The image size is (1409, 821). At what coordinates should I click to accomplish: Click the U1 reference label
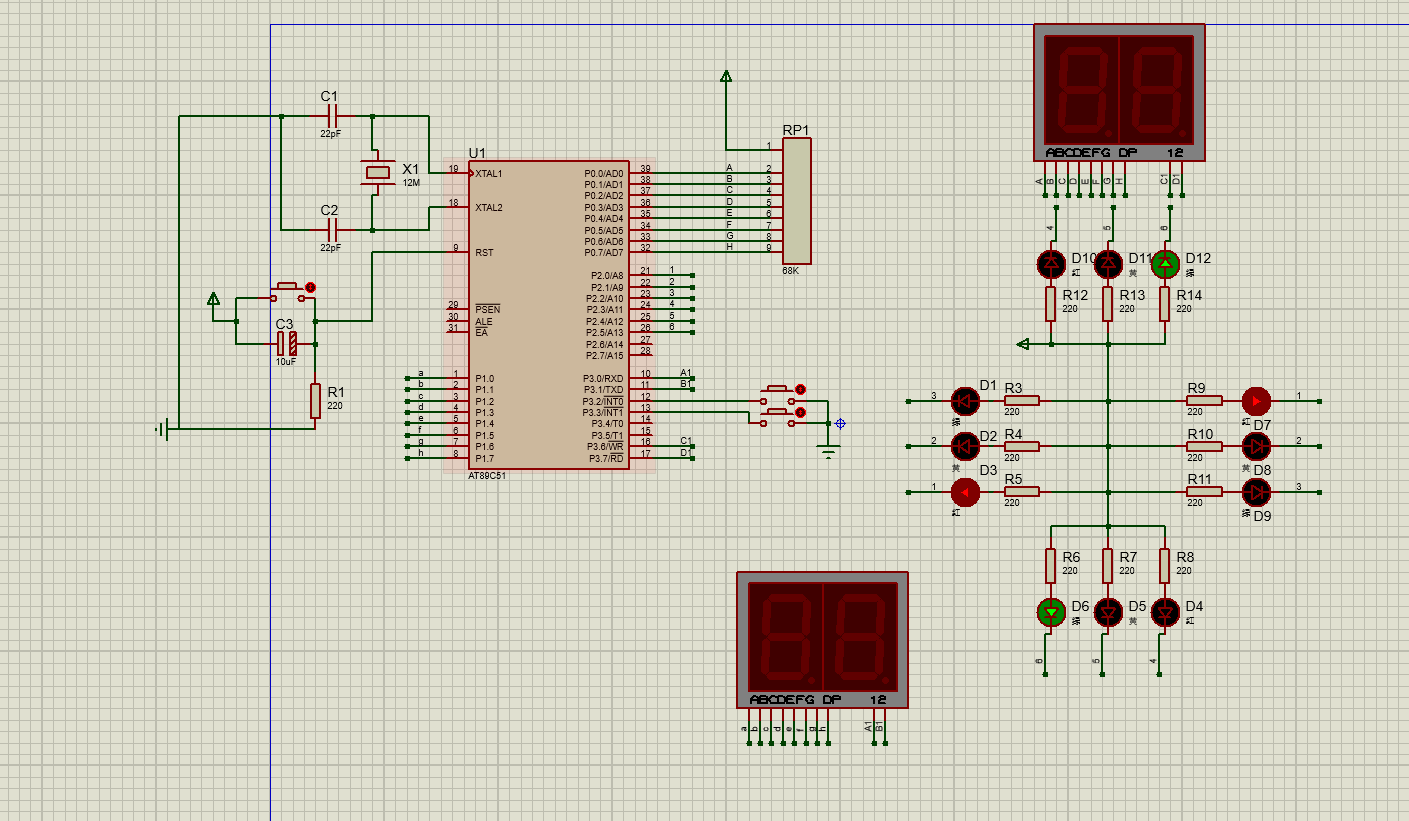point(477,153)
